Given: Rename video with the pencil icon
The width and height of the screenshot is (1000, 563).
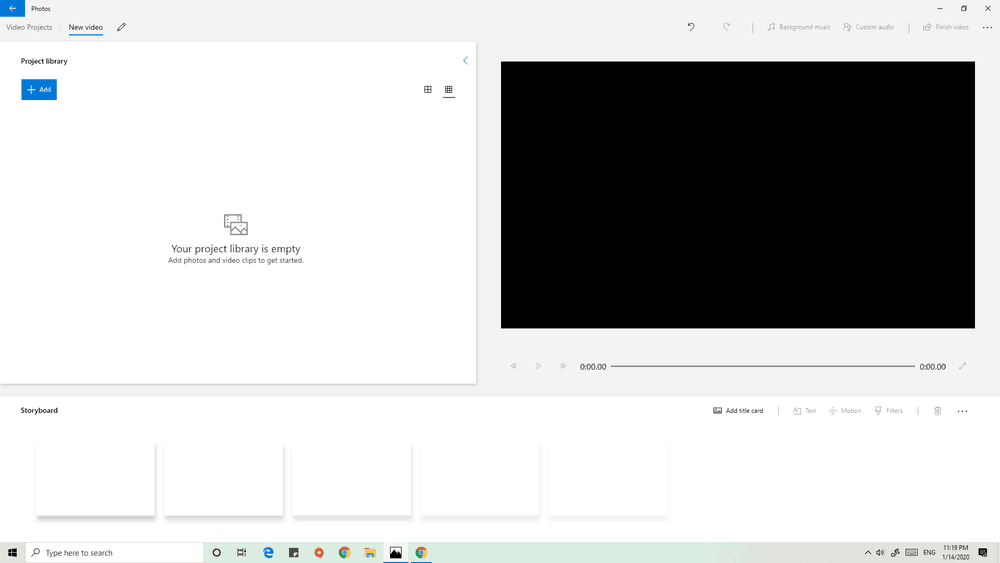Looking at the screenshot, I should click(121, 27).
